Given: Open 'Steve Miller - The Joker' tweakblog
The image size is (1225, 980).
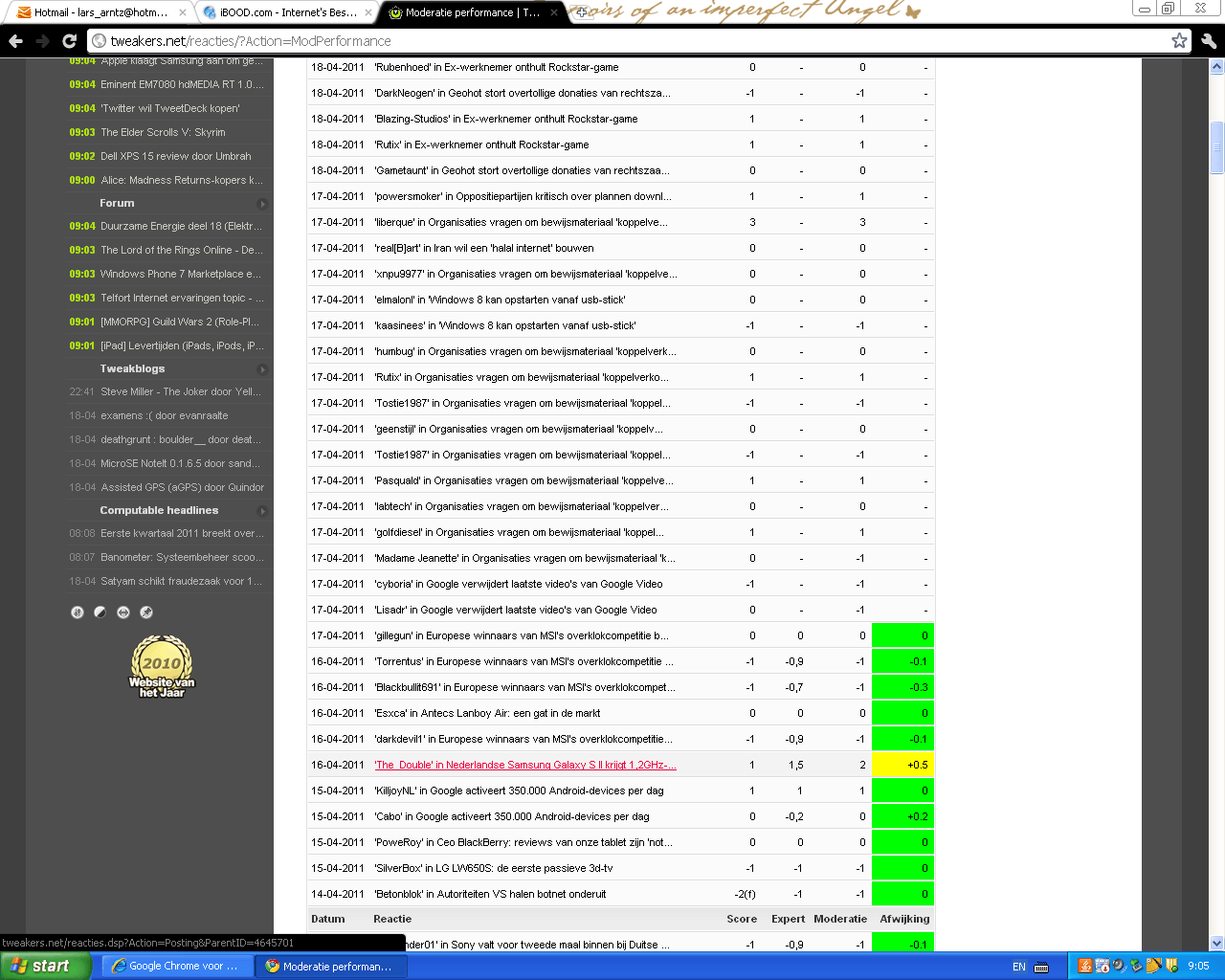Looking at the screenshot, I should pos(181,392).
